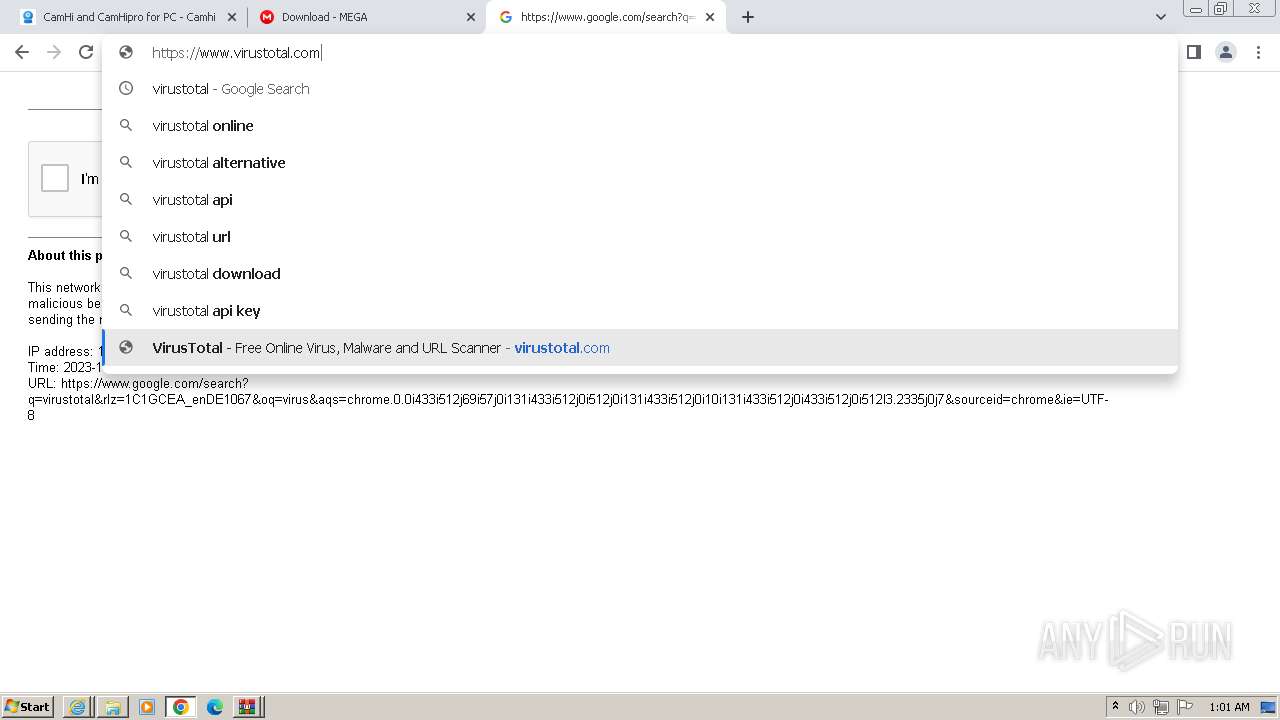1280x720 pixels.
Task: Switch to CamHi and CamHipro for PC tab
Action: (x=128, y=17)
